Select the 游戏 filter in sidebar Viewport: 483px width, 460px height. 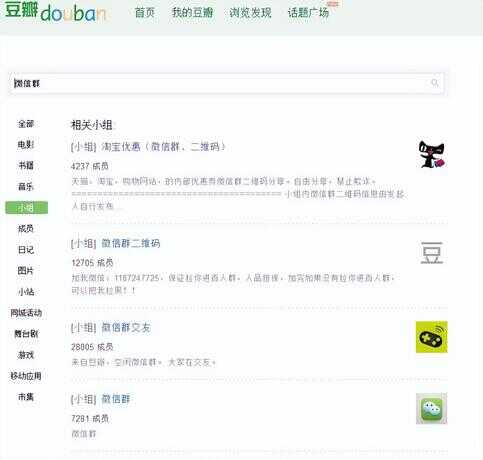[26, 355]
